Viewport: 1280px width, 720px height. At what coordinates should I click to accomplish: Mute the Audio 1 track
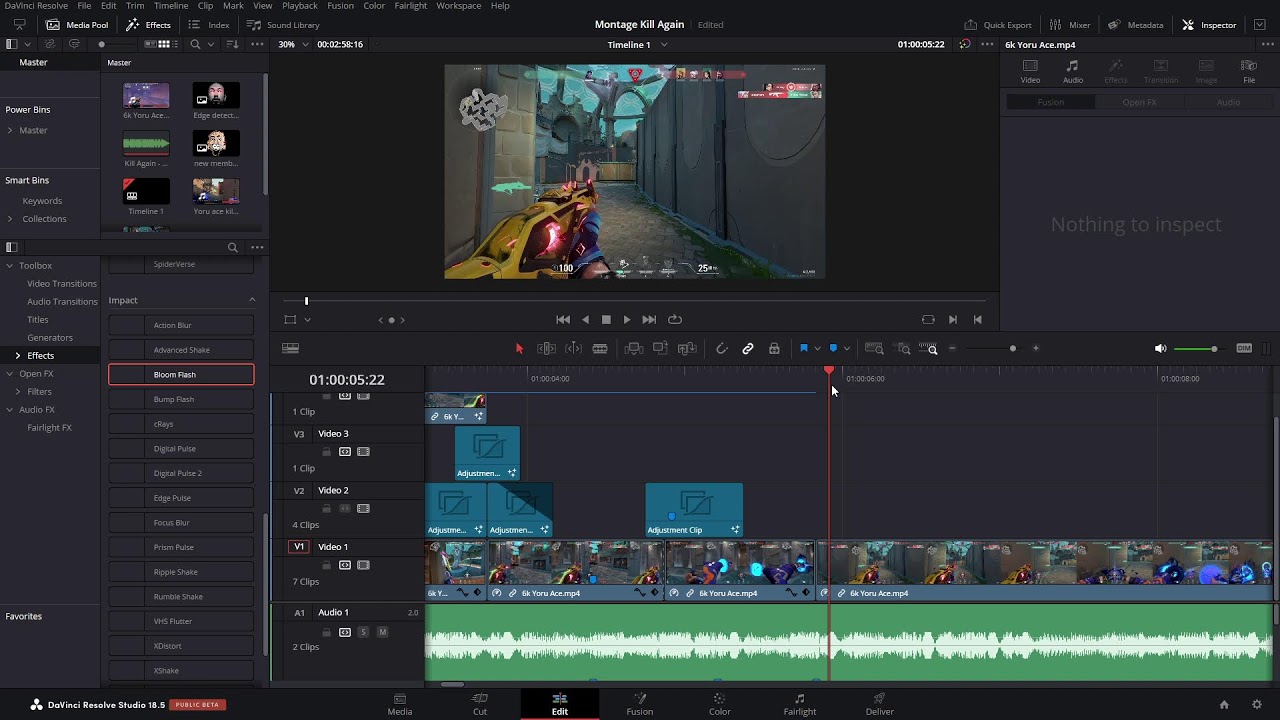click(x=382, y=632)
